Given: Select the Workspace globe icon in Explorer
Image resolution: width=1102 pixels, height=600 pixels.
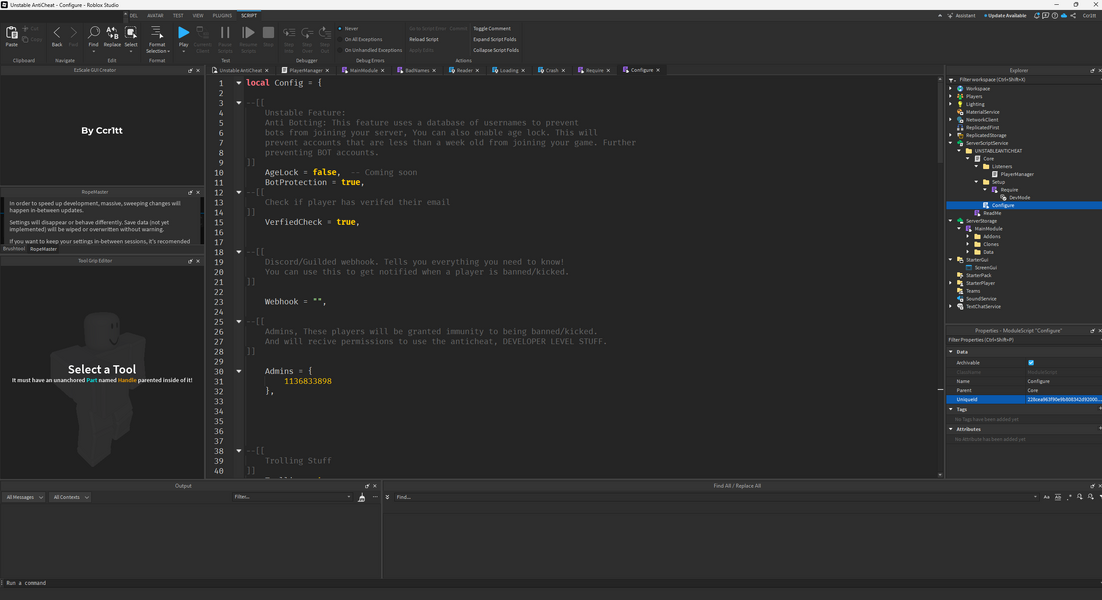Looking at the screenshot, I should (960, 89).
